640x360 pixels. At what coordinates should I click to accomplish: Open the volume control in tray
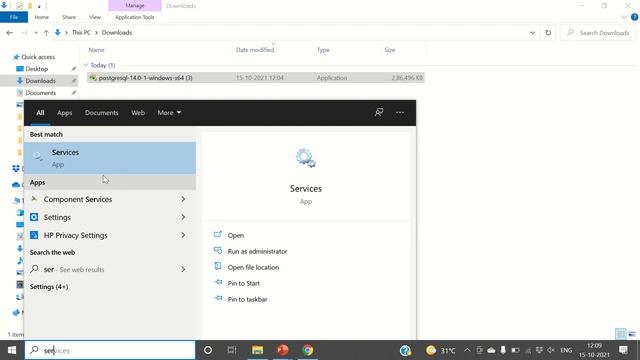(x=551, y=350)
